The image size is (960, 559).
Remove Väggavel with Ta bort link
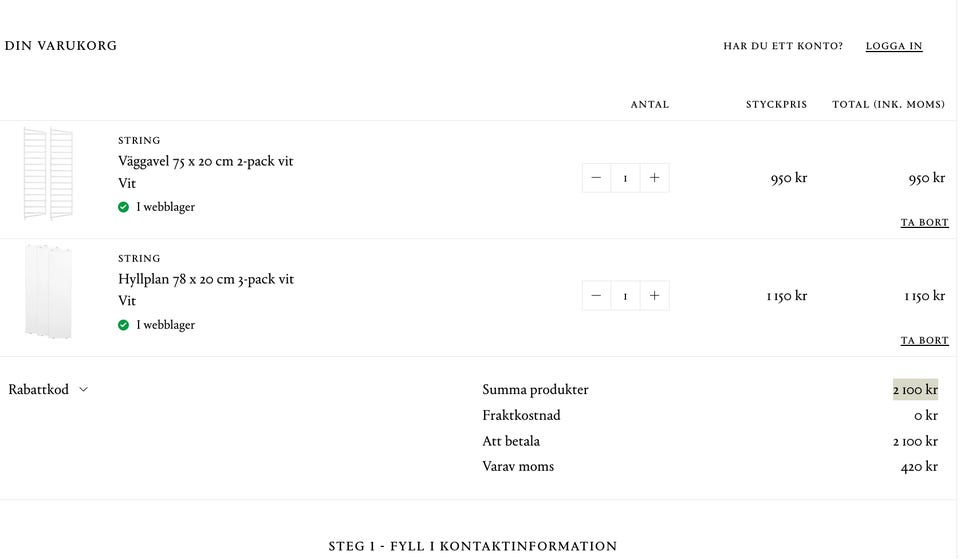click(x=924, y=222)
